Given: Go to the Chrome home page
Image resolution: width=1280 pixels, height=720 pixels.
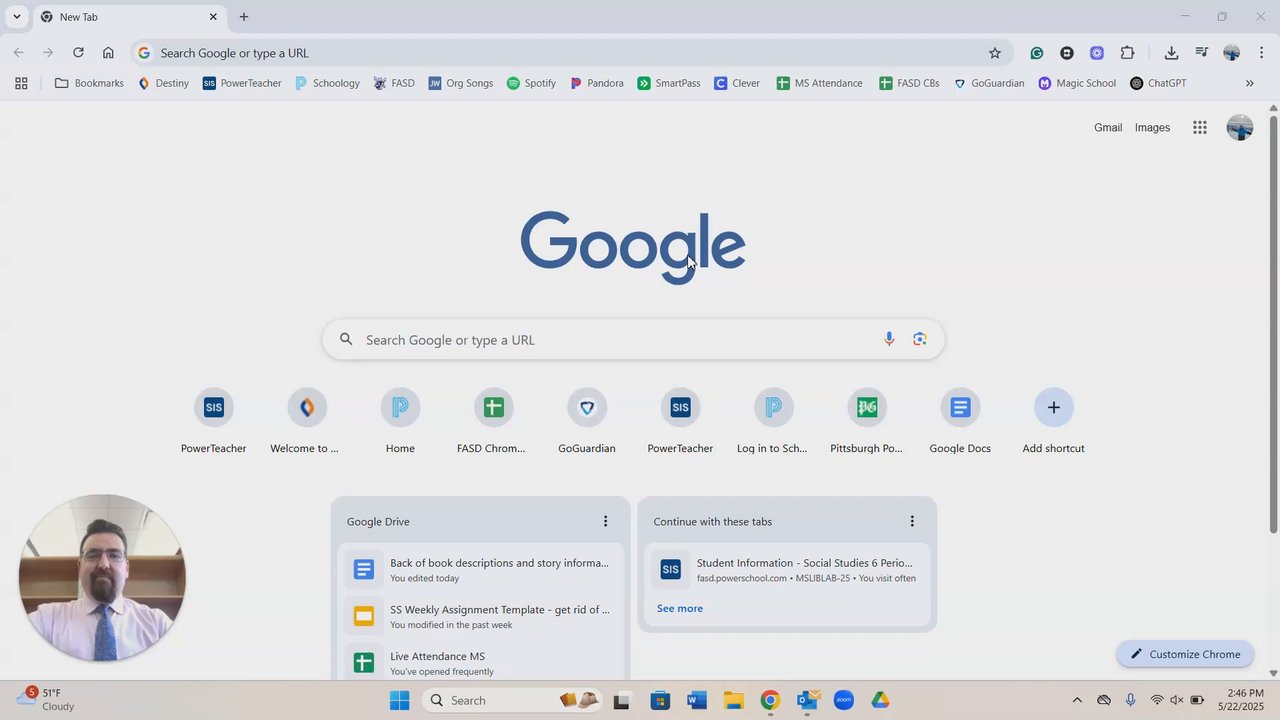Looking at the screenshot, I should [x=108, y=53].
